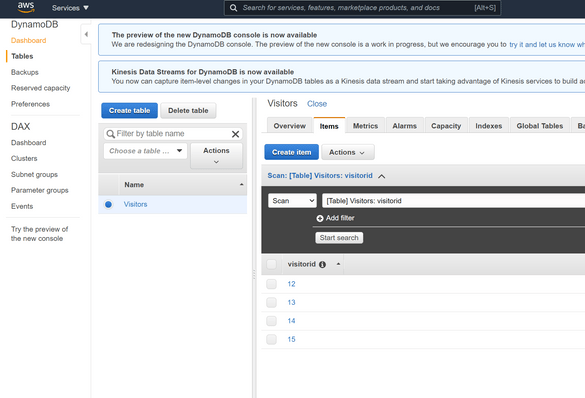This screenshot has height=398, width=585.
Task: Click the plus icon next to Add filter
Action: pos(320,219)
